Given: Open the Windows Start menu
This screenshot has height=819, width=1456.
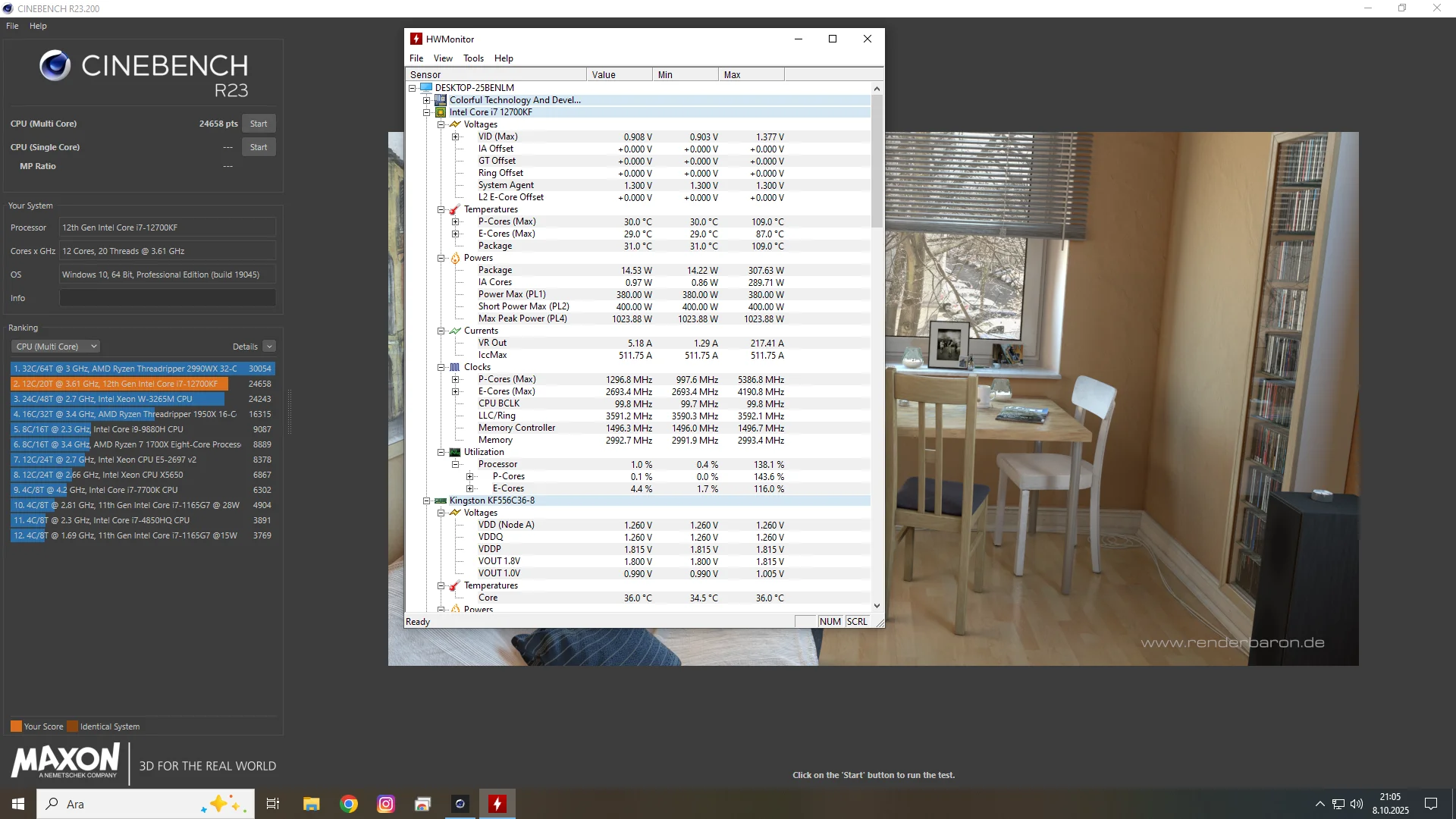Looking at the screenshot, I should click(x=18, y=804).
